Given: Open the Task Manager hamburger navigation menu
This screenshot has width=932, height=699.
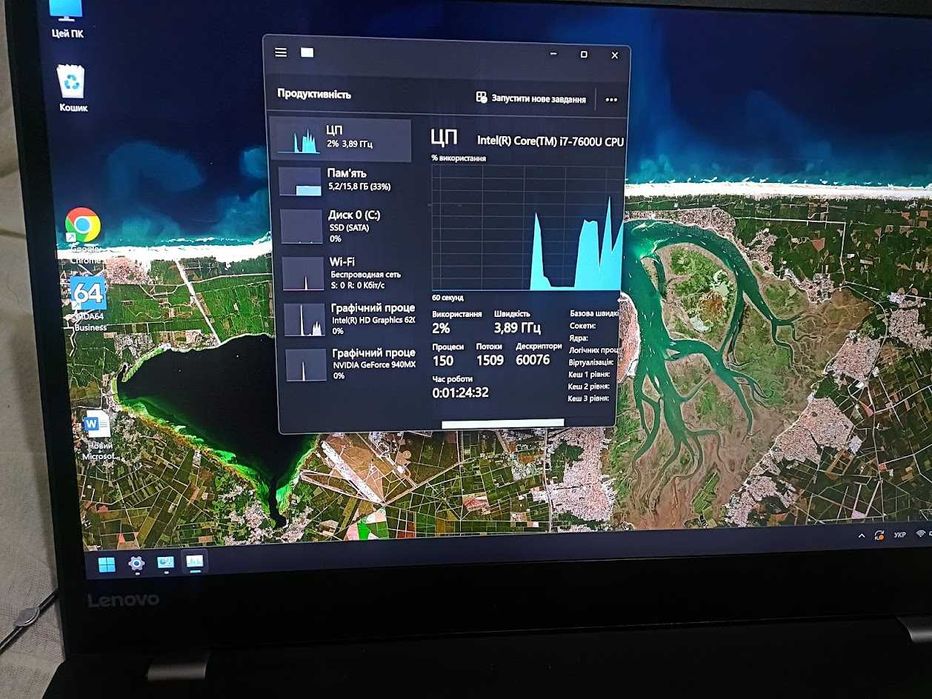Looking at the screenshot, I should [x=281, y=52].
